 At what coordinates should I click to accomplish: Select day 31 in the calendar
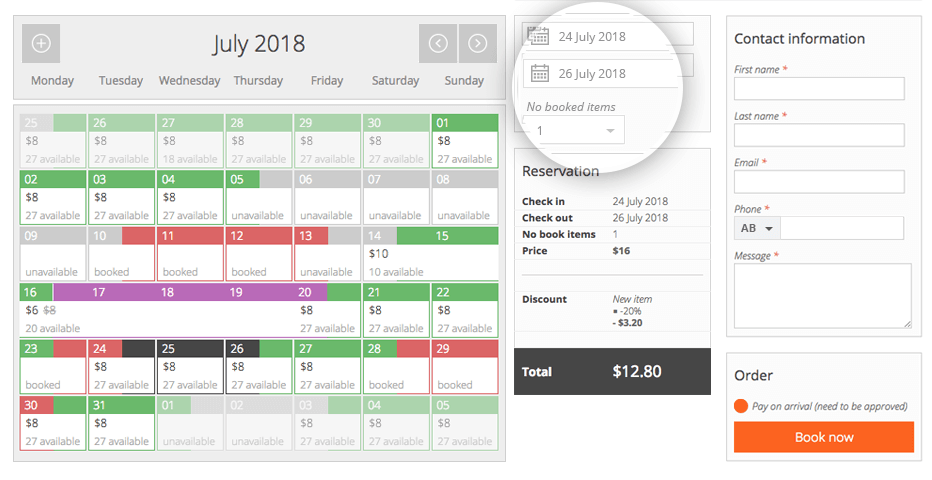point(121,423)
